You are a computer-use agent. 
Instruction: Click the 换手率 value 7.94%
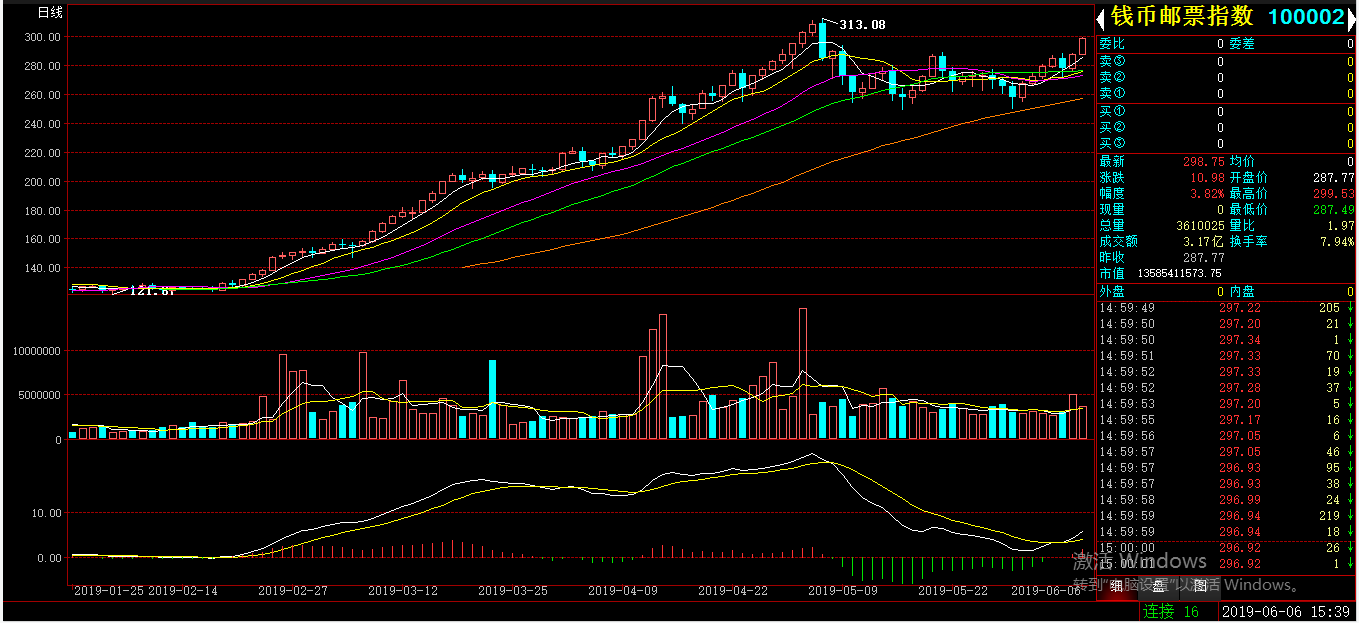click(x=1337, y=241)
